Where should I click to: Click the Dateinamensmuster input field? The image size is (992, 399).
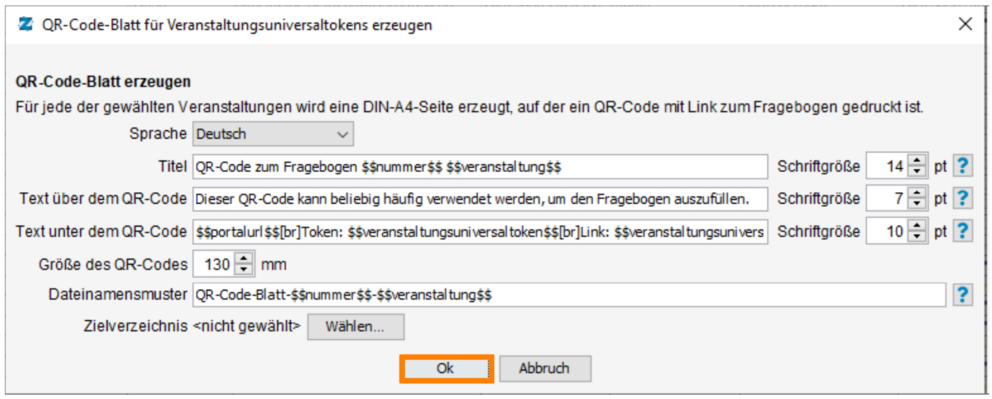(x=568, y=295)
